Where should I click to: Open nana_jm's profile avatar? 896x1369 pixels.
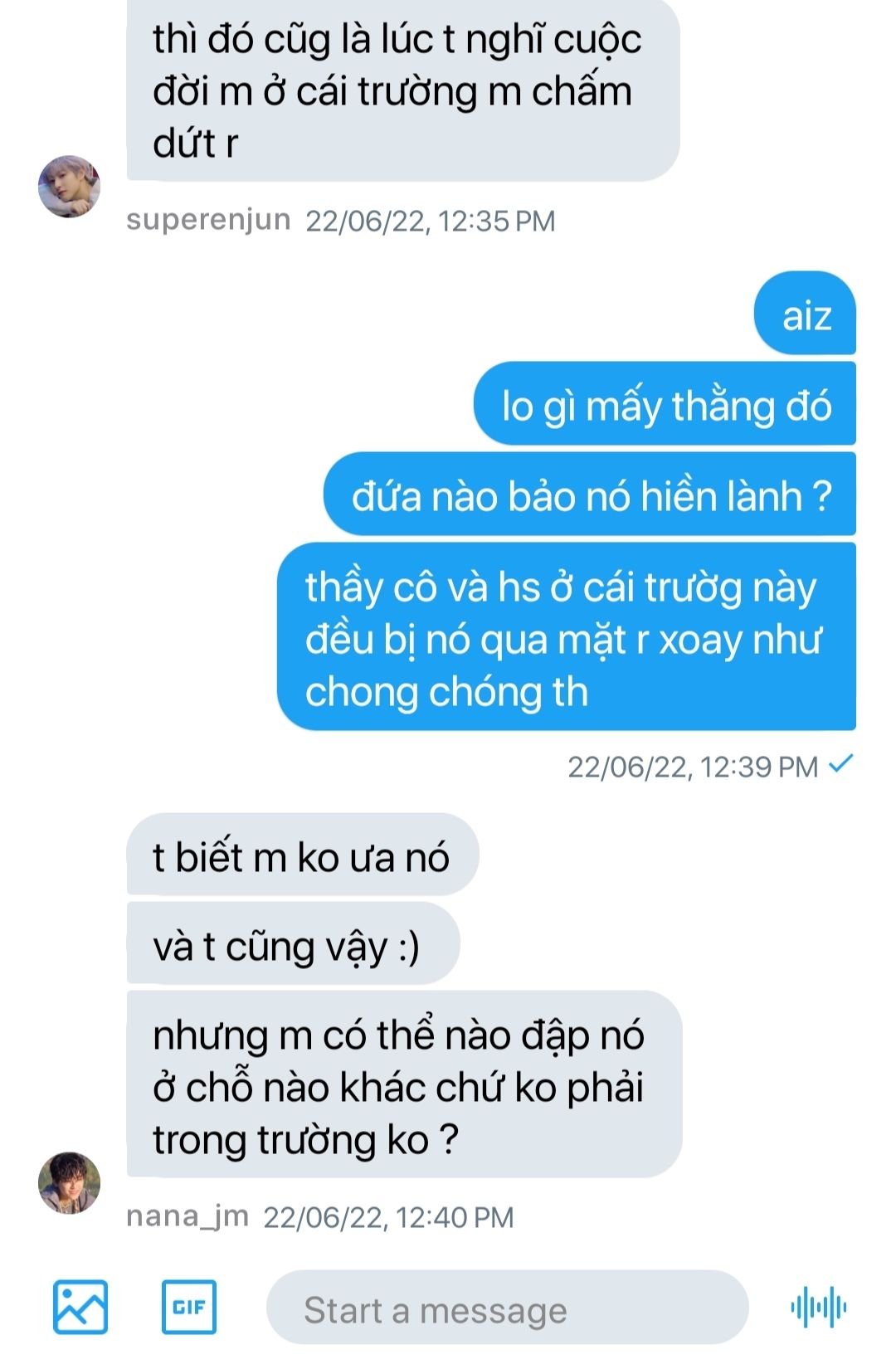tap(70, 1182)
